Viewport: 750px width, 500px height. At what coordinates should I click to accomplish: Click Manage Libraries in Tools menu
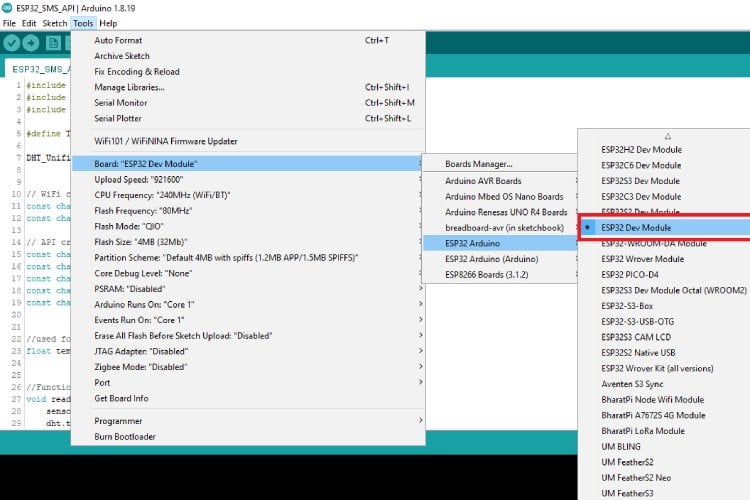[x=129, y=87]
